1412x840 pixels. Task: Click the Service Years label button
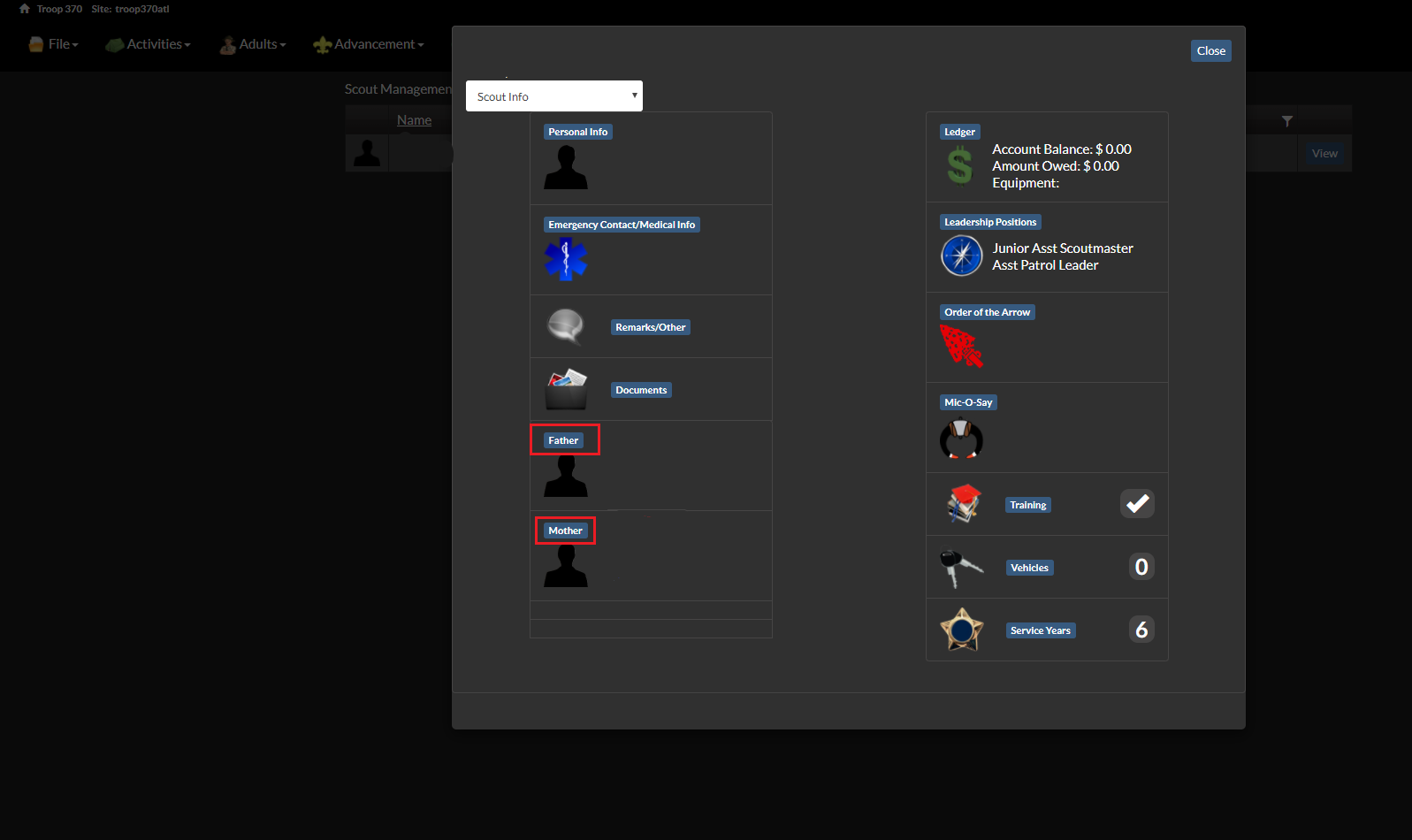[x=1041, y=630]
